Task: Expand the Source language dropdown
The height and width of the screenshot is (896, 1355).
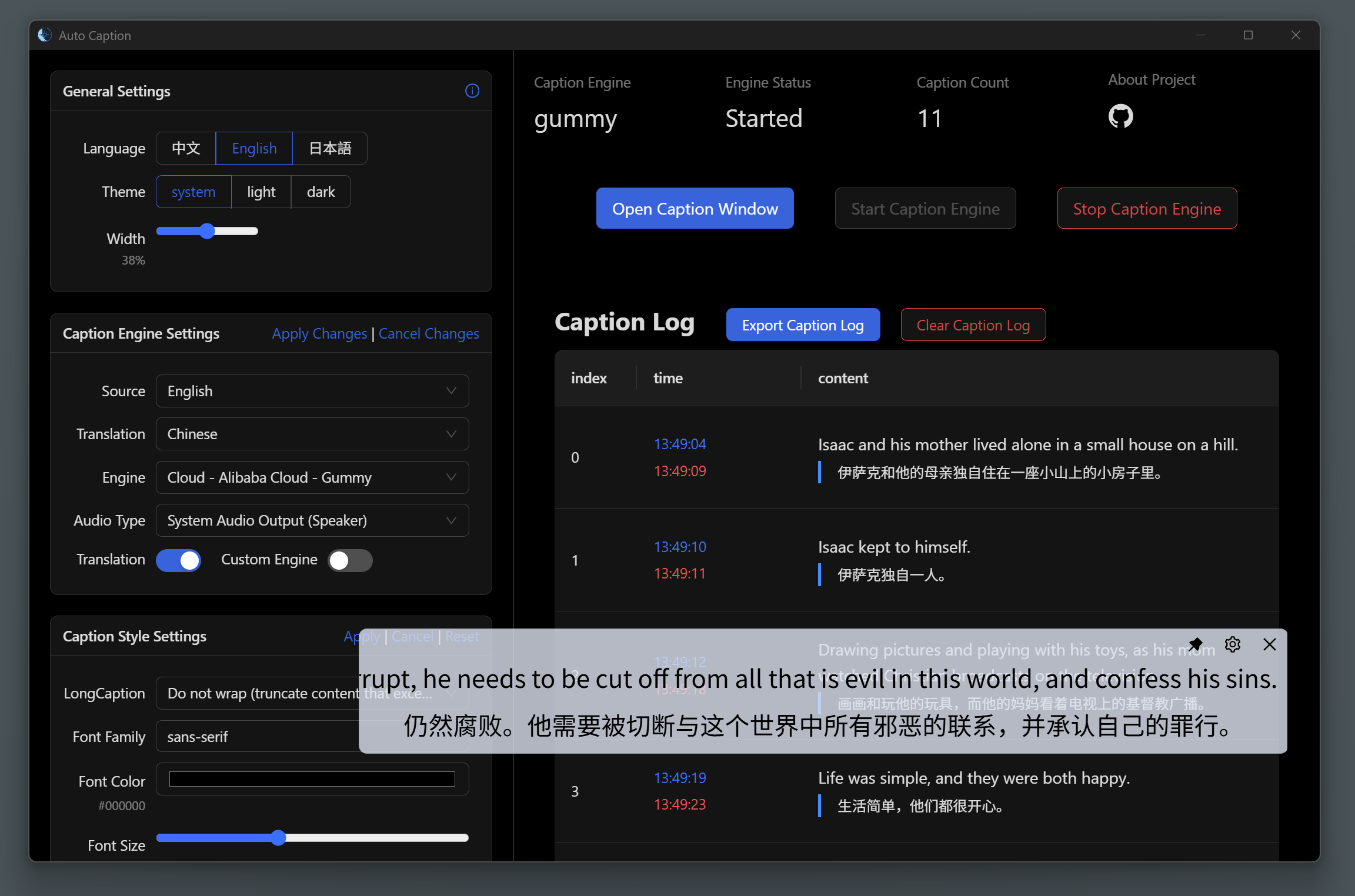Action: pyautogui.click(x=312, y=391)
